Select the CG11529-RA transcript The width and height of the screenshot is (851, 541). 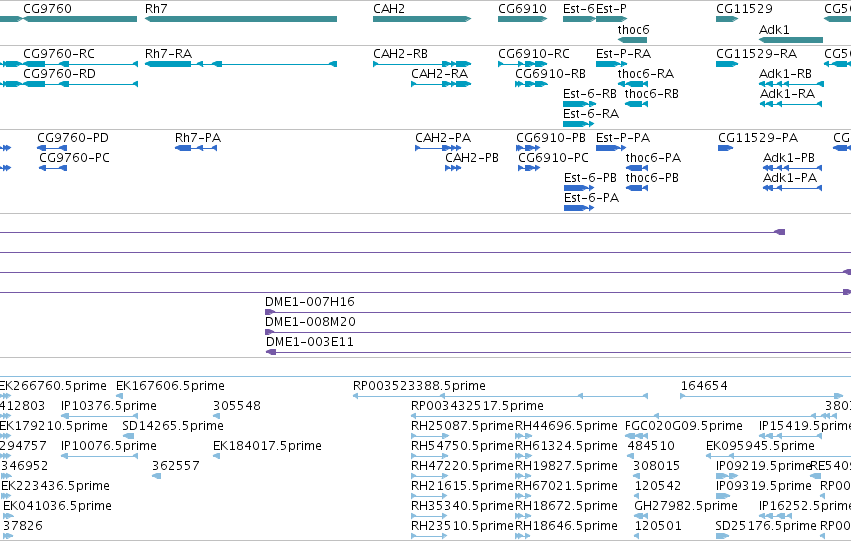pyautogui.click(x=727, y=64)
